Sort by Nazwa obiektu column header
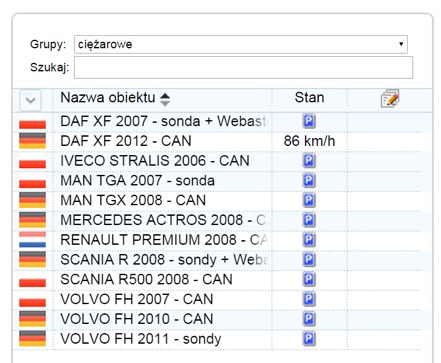 click(108, 98)
